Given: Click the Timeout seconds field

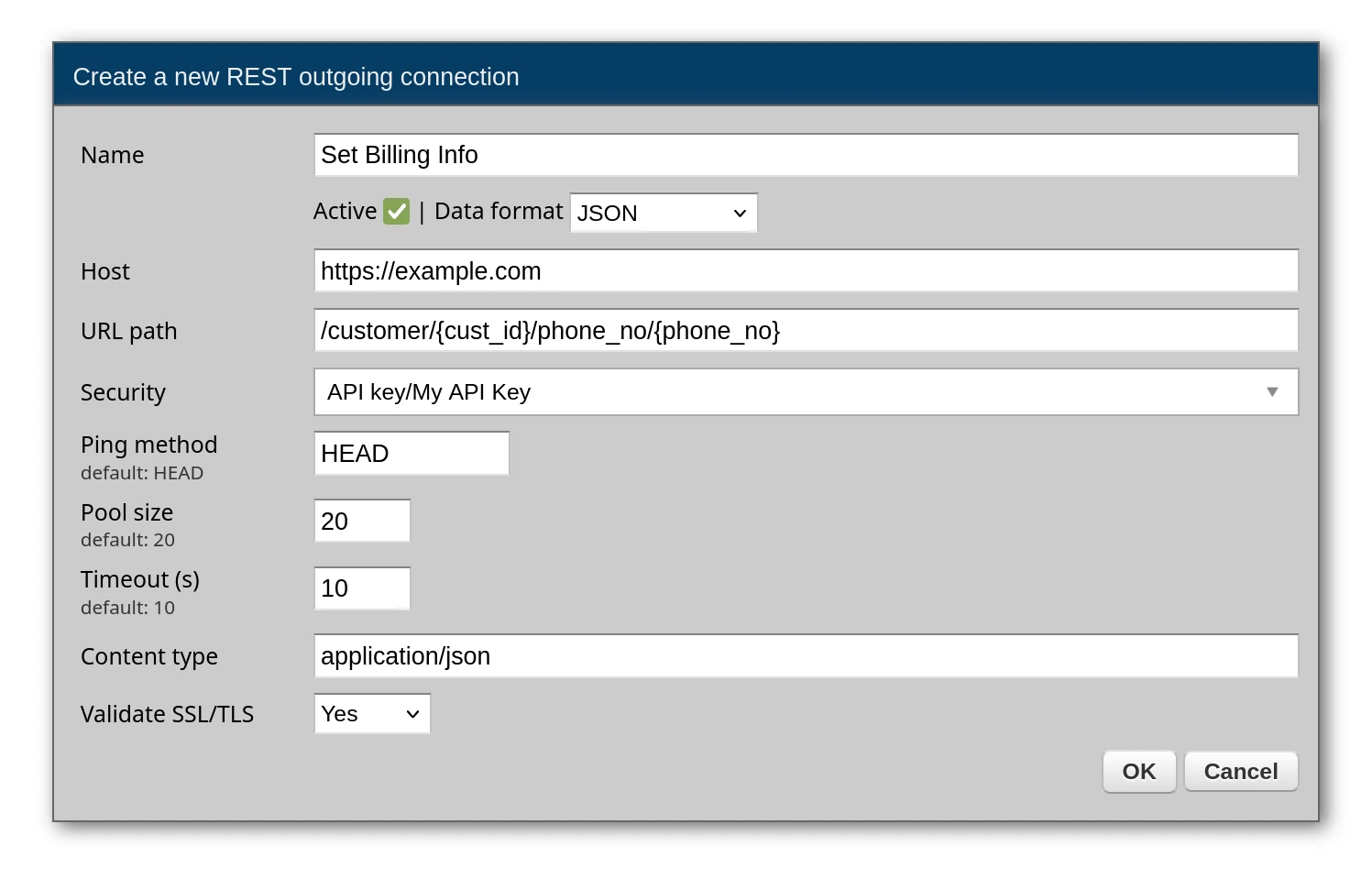Looking at the screenshot, I should click(x=362, y=588).
